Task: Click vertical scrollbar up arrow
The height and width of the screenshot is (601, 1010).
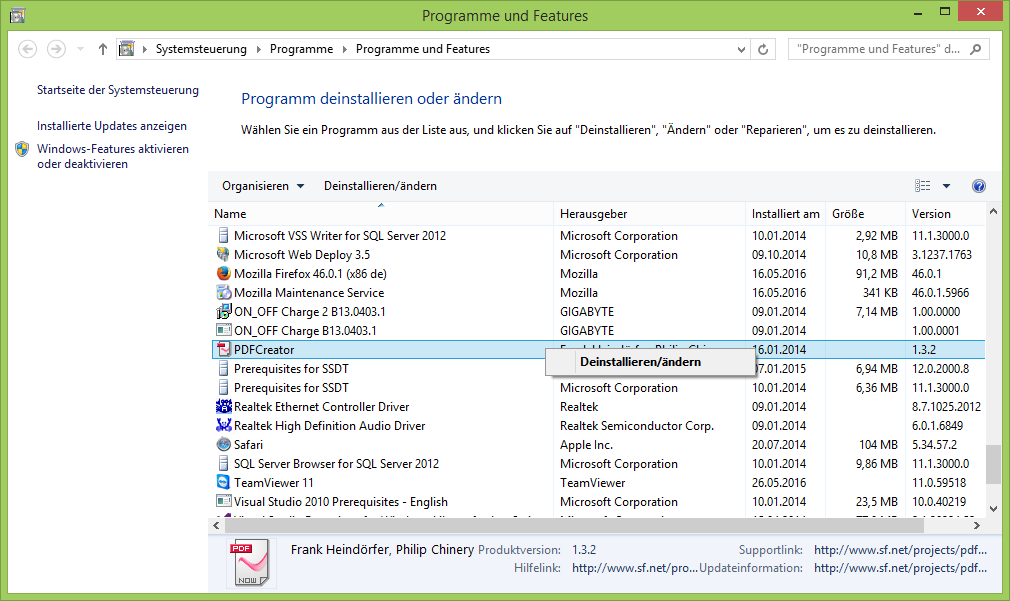Action: coord(993,212)
